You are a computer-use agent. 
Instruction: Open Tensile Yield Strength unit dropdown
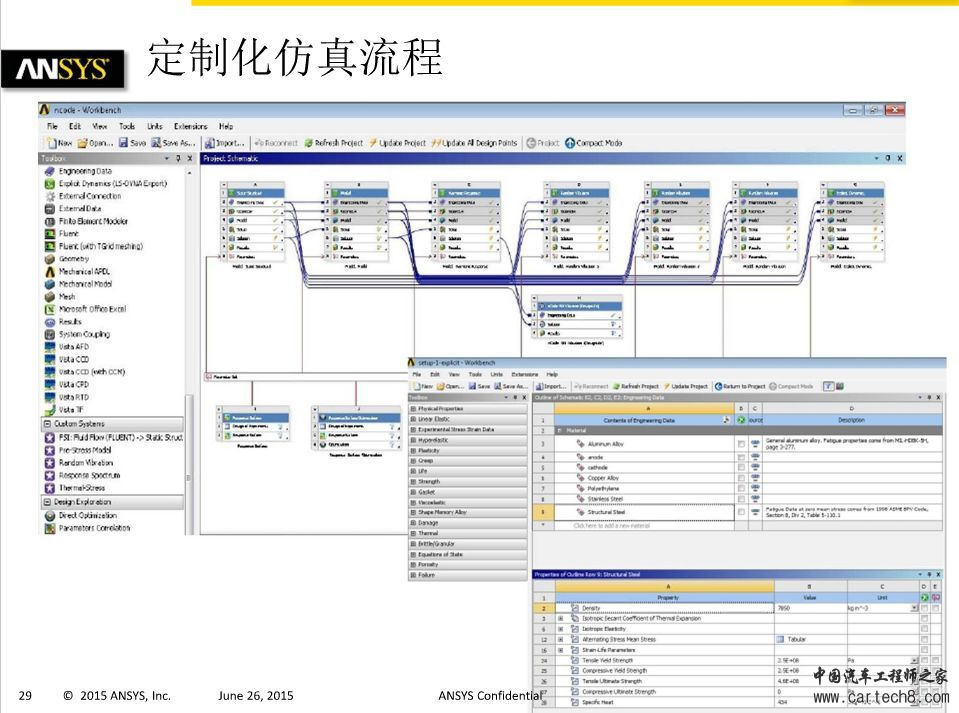914,660
